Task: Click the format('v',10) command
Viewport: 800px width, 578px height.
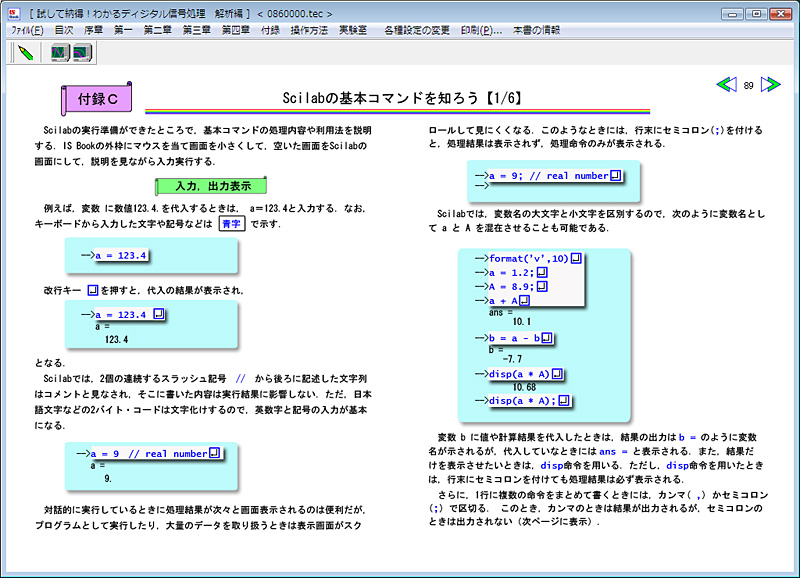Action: (x=529, y=258)
